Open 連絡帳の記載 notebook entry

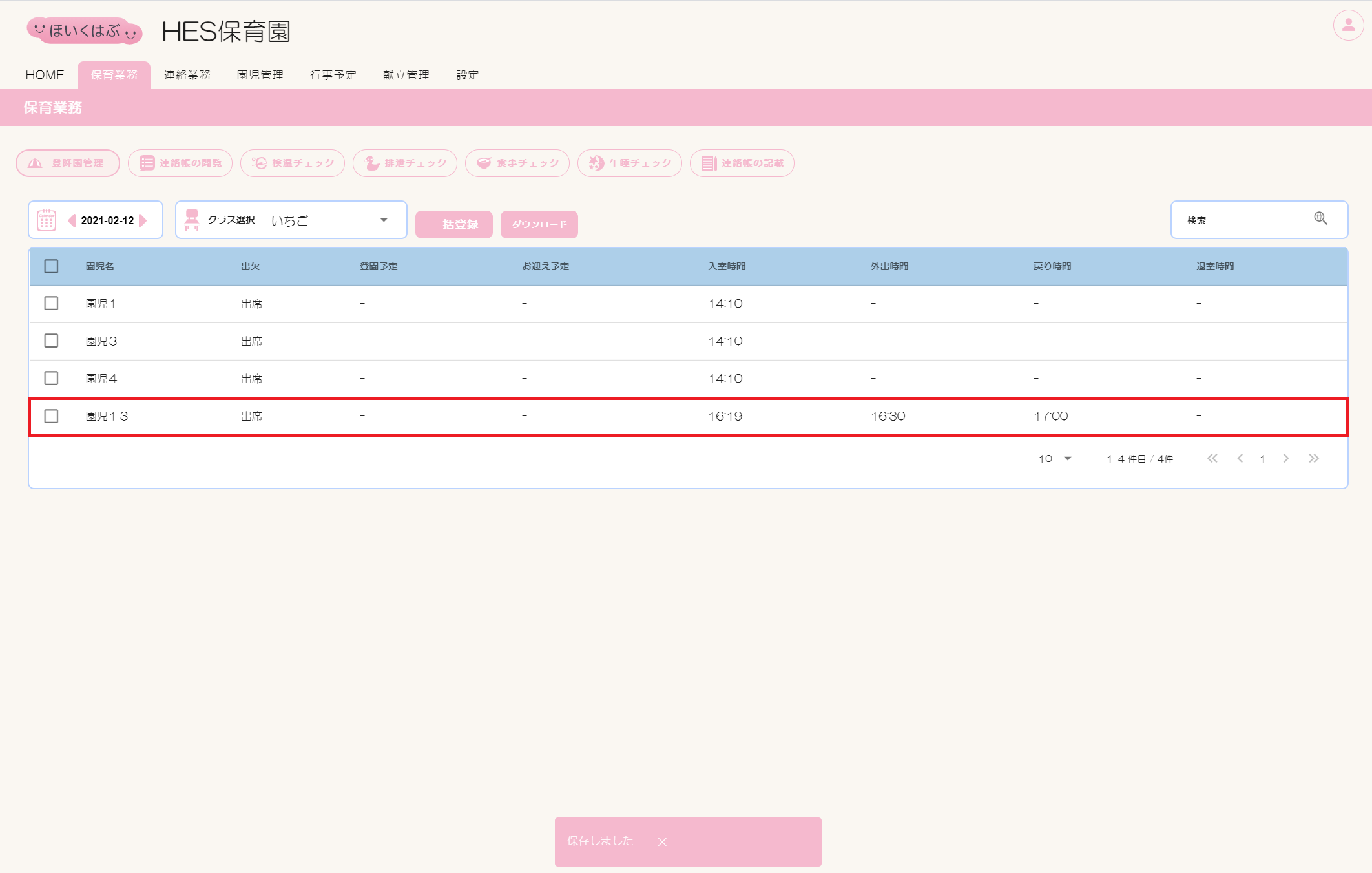[742, 163]
